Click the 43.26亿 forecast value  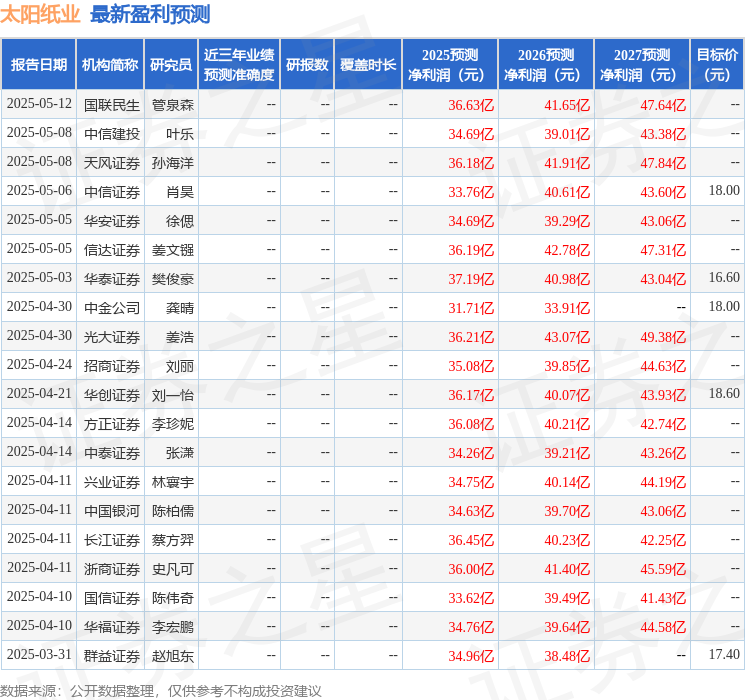click(663, 453)
